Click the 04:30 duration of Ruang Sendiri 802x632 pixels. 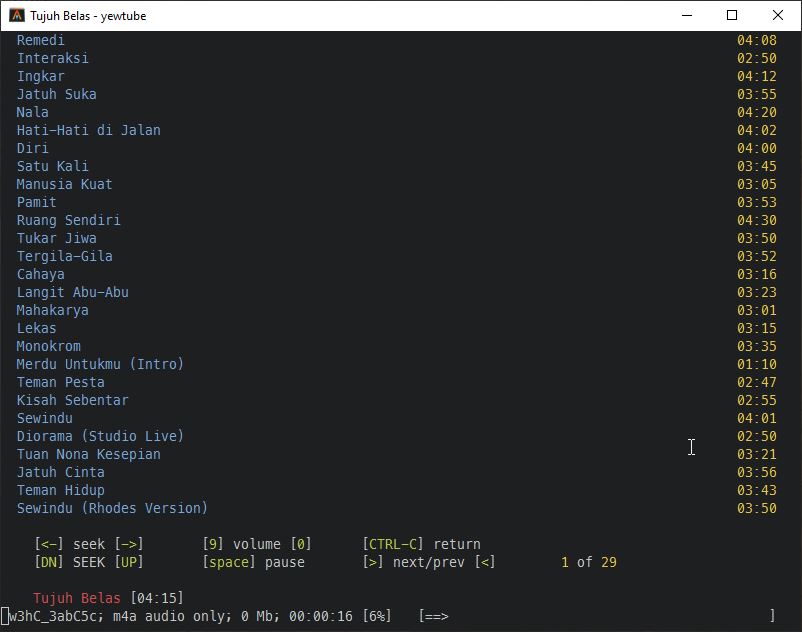coord(756,220)
